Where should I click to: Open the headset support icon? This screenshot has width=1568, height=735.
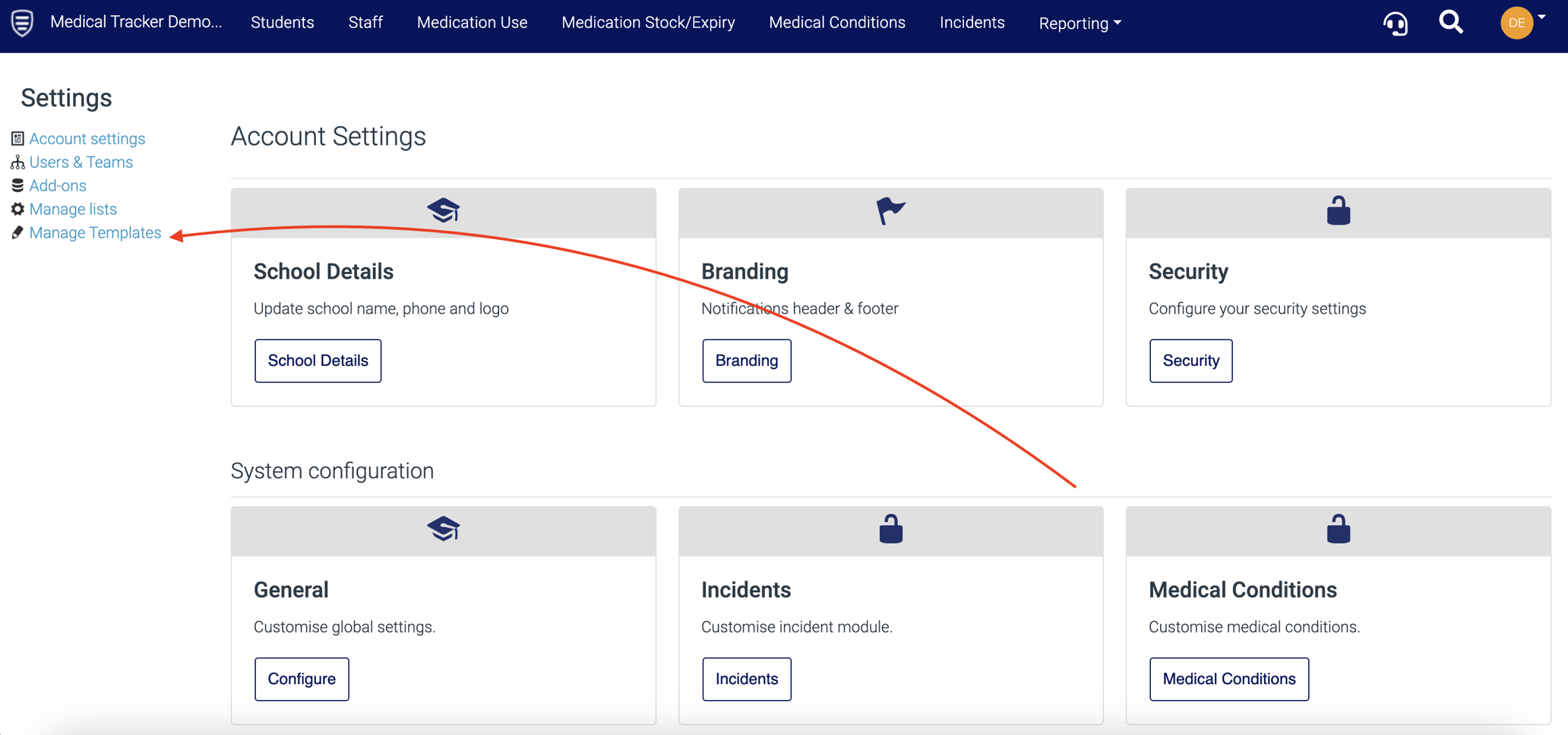(1395, 24)
